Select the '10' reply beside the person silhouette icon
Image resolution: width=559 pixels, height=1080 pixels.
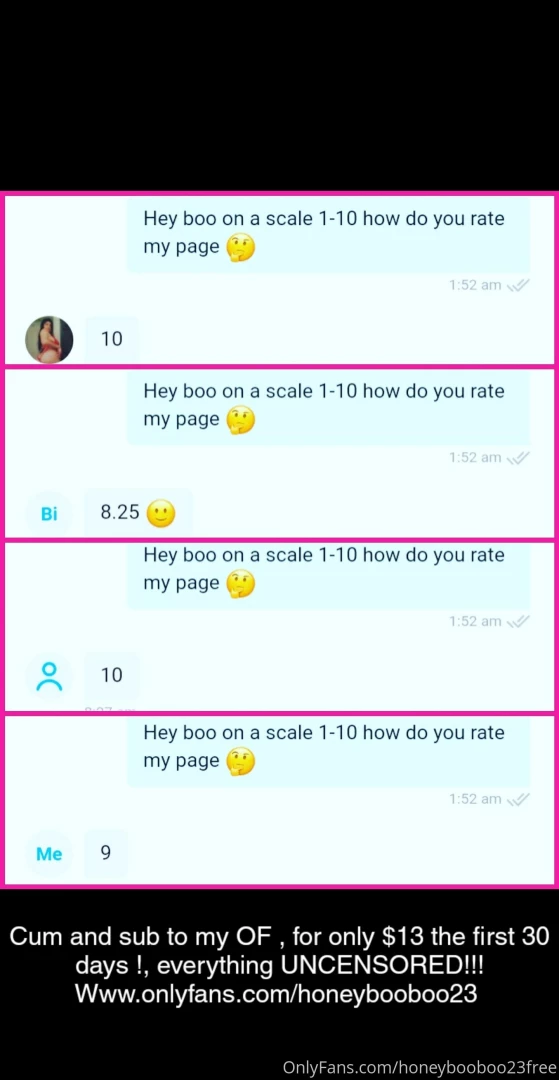(112, 675)
